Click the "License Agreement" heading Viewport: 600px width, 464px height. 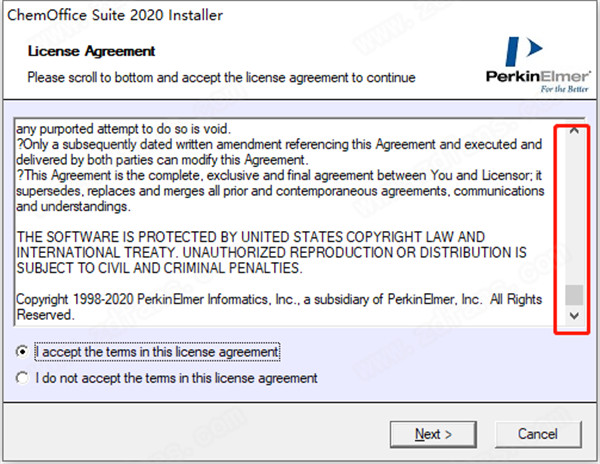(x=91, y=50)
